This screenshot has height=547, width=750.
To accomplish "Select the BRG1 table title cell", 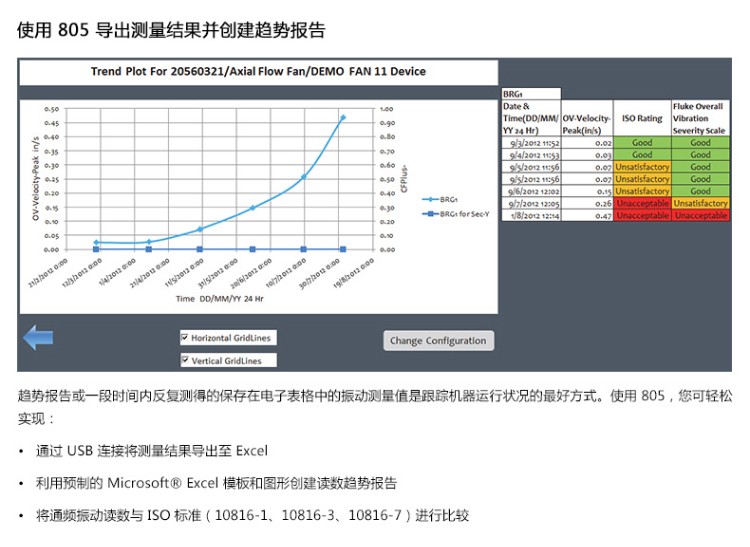I will [x=530, y=93].
